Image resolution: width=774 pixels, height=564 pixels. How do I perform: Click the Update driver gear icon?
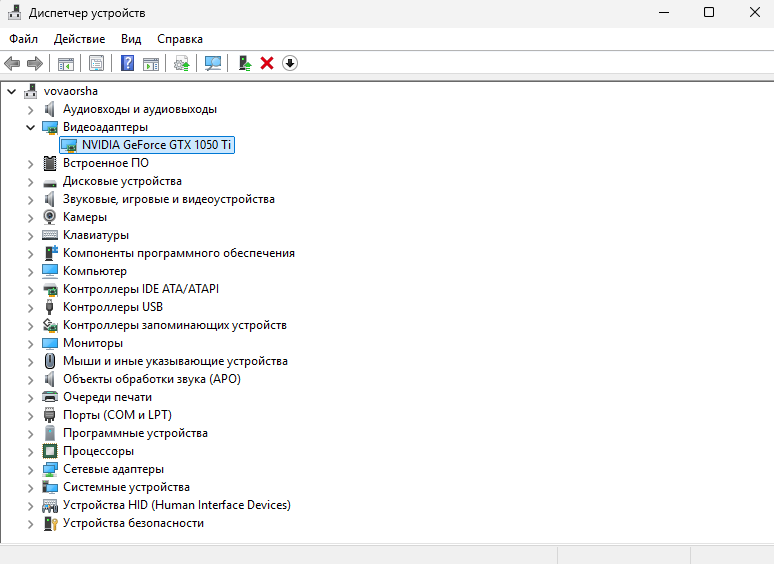pos(182,63)
